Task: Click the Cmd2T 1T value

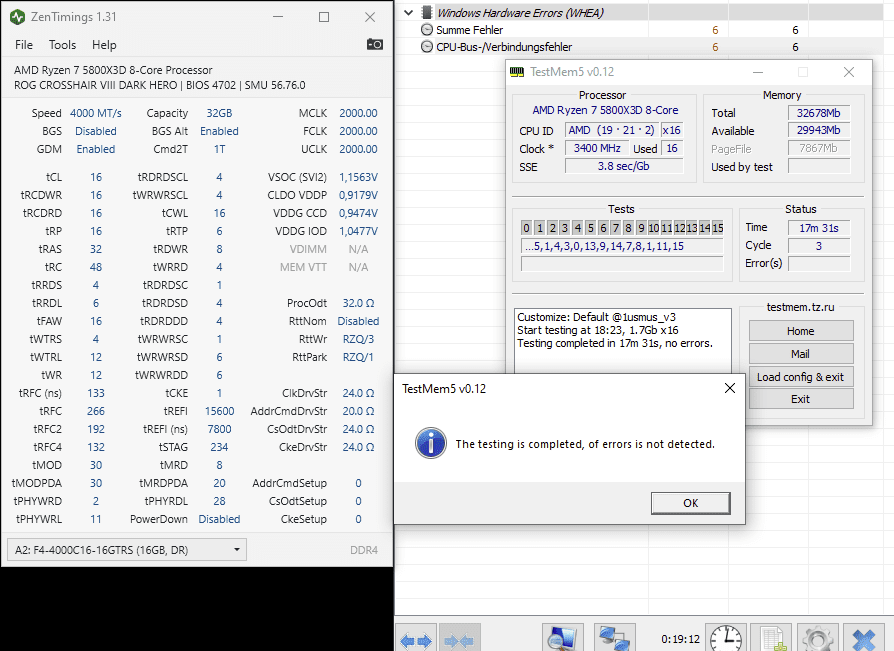Action: pyautogui.click(x=220, y=149)
